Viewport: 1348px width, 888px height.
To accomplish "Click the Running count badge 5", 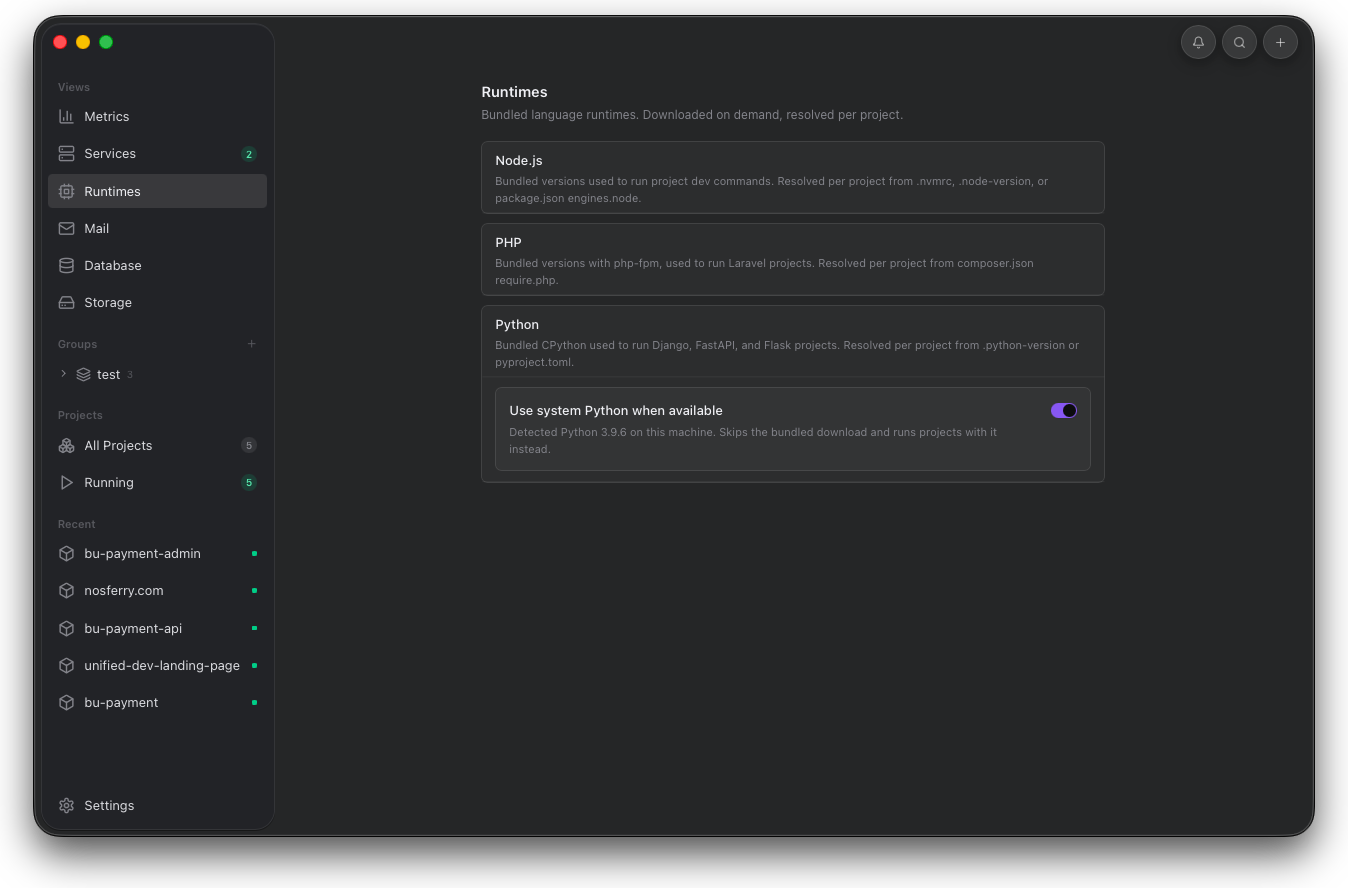I will 249,482.
